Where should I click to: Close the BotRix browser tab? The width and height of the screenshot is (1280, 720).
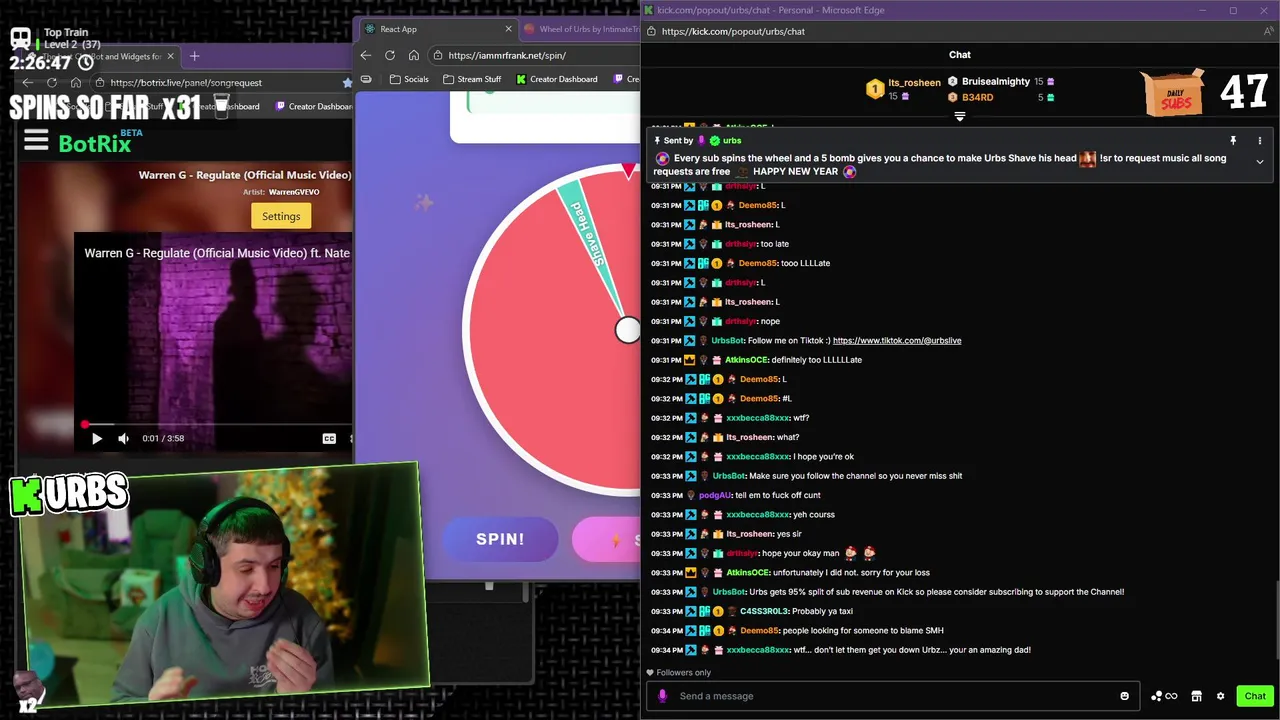click(171, 56)
